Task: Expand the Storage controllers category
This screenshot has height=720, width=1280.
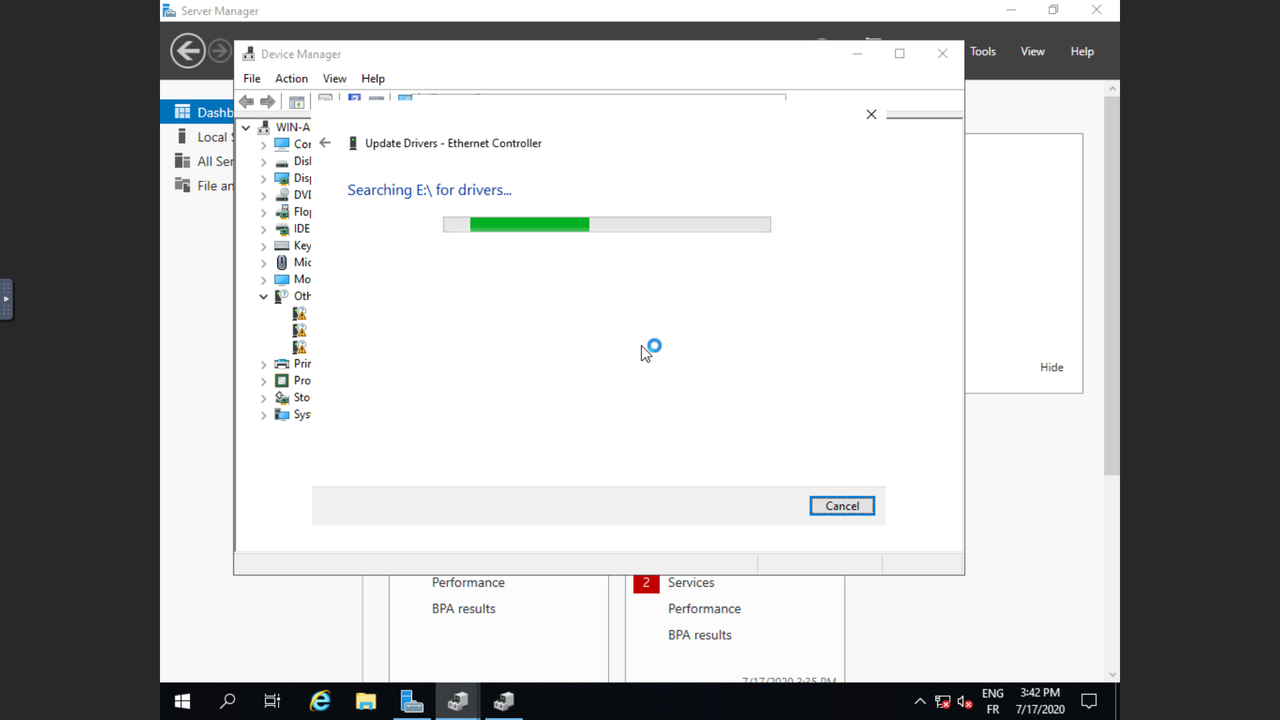Action: (264, 398)
